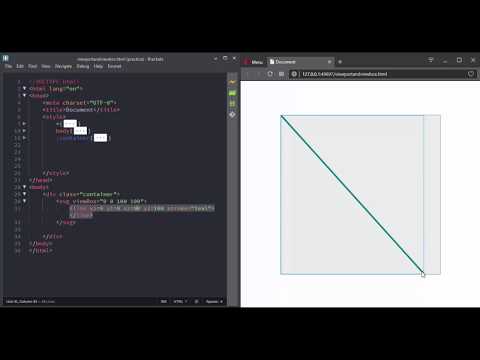The image size is (480, 360).
Task: Open the Debug menu in Brackets
Action: (83, 66)
